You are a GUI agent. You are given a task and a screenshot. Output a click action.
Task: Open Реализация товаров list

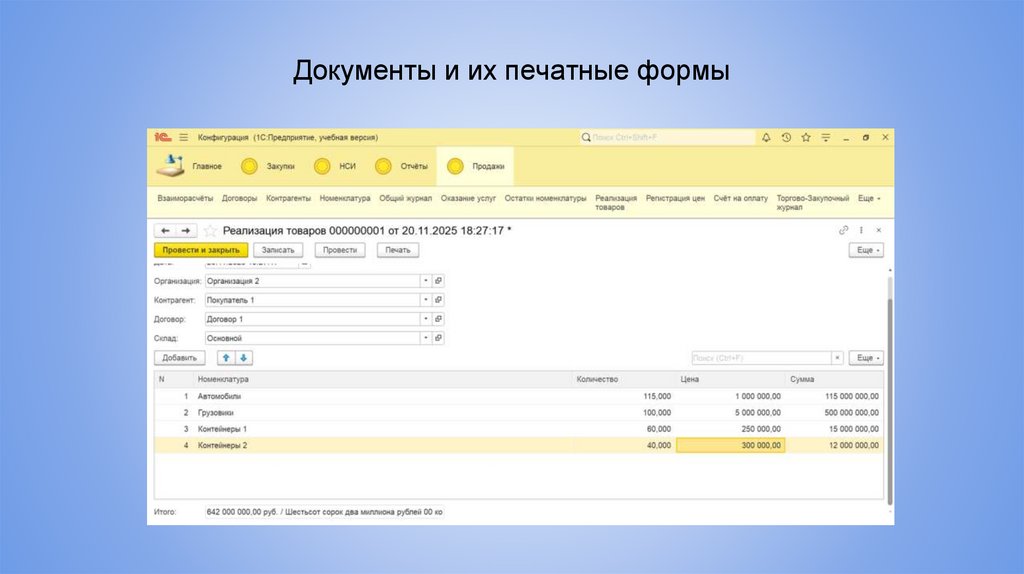pos(616,202)
